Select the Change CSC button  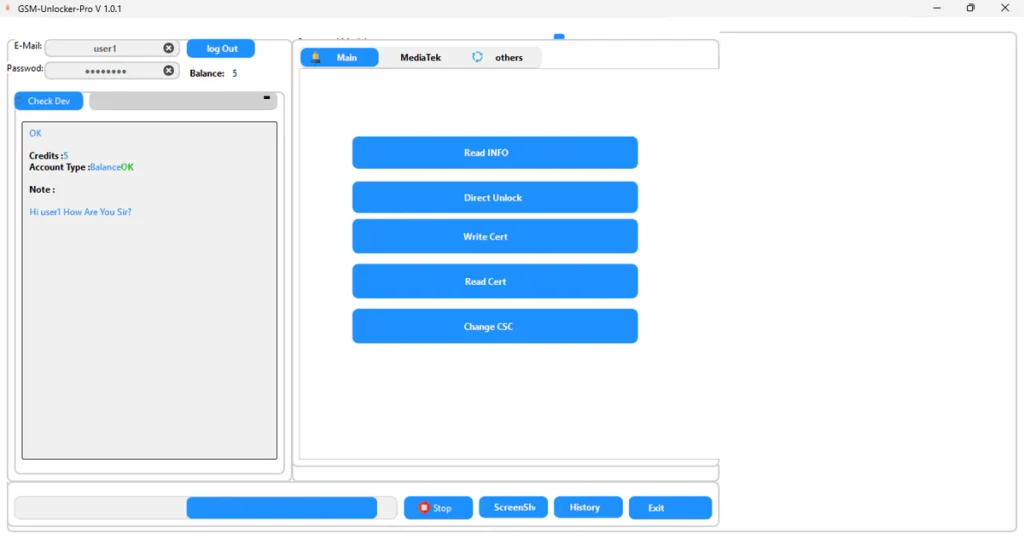[x=494, y=327]
